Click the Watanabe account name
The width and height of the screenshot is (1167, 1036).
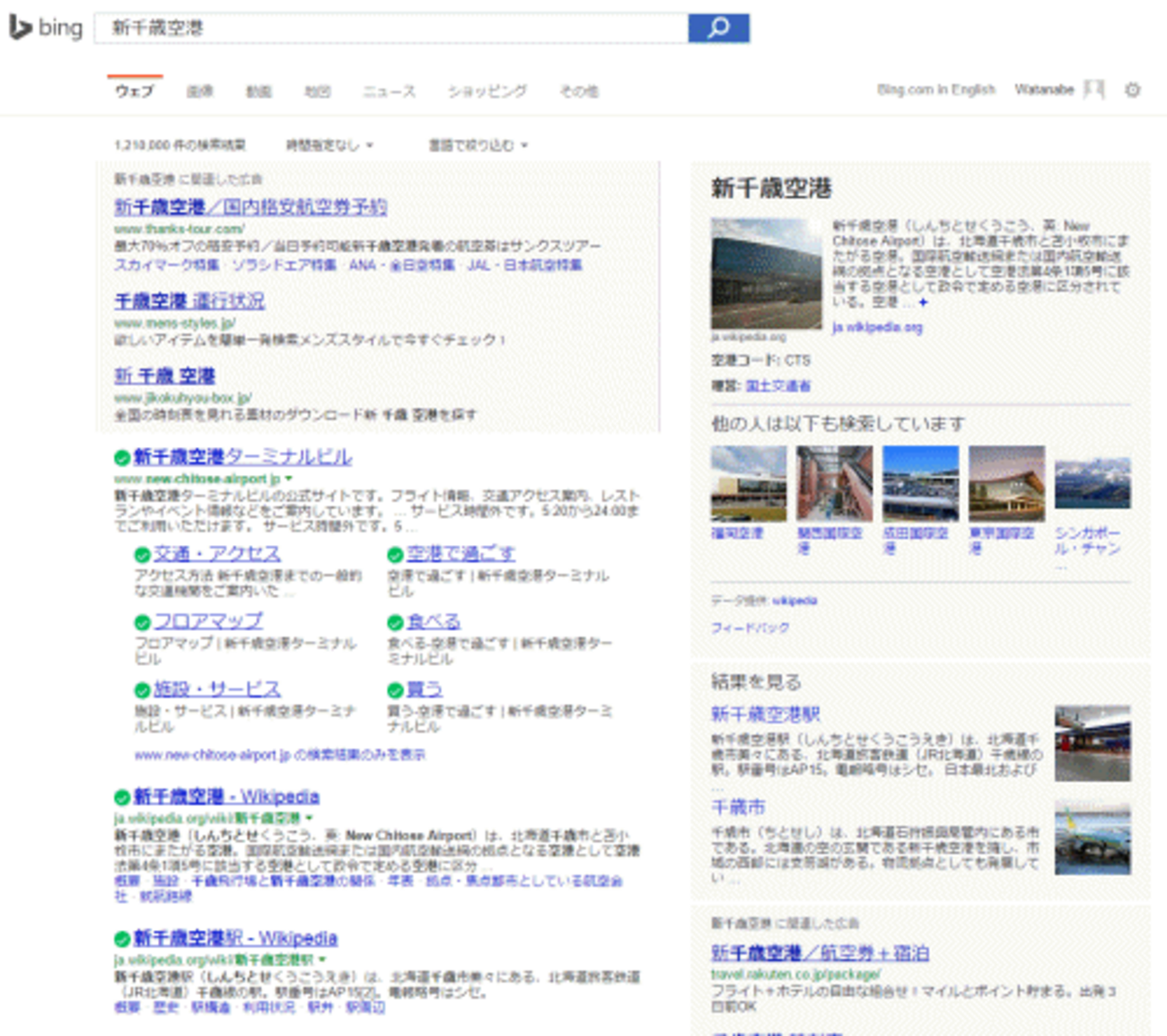tap(1044, 89)
